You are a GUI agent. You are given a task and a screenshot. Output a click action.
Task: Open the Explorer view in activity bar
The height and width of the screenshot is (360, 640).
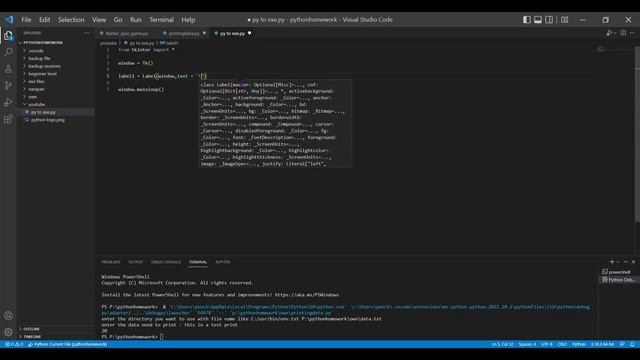click(8, 36)
